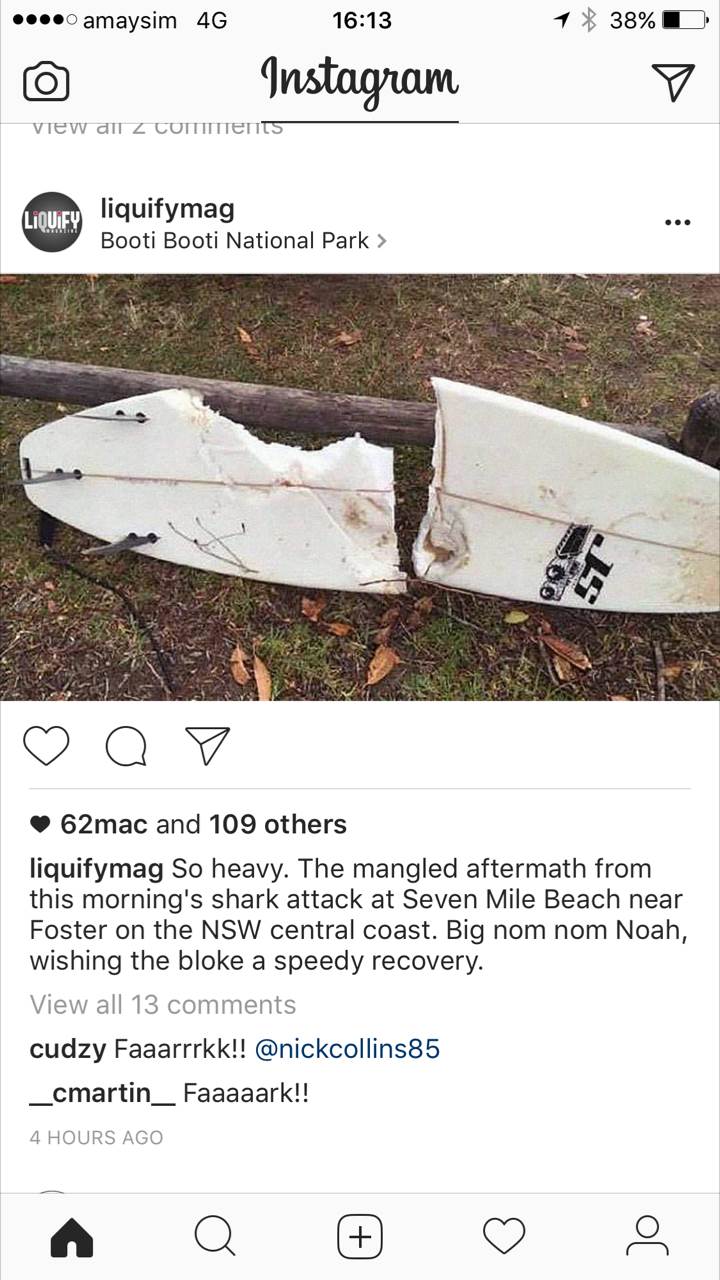The height and width of the screenshot is (1280, 720).
Task: Open Search tab magnifier icon
Action: 215,1238
